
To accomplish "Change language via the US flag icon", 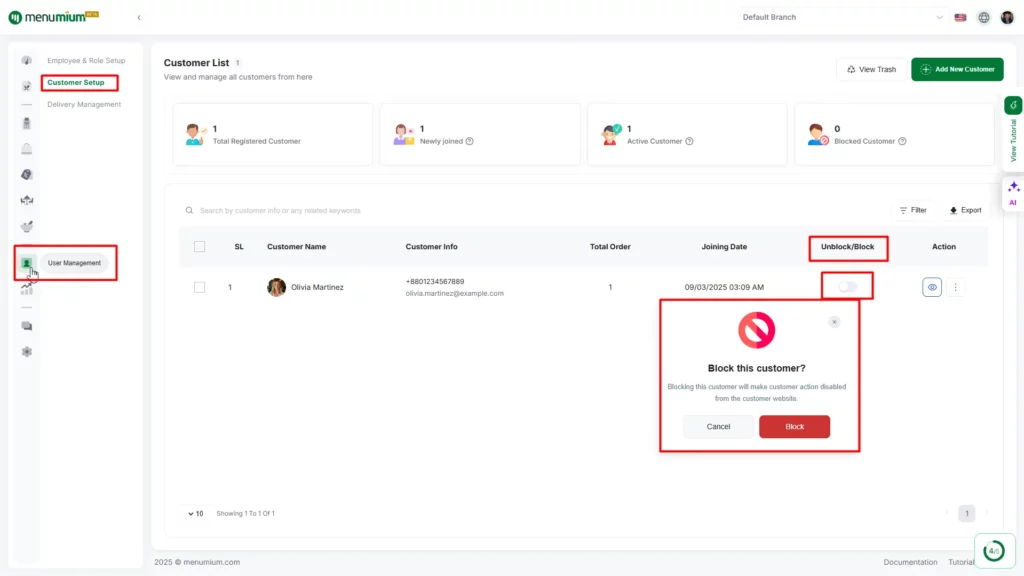I will click(x=960, y=18).
